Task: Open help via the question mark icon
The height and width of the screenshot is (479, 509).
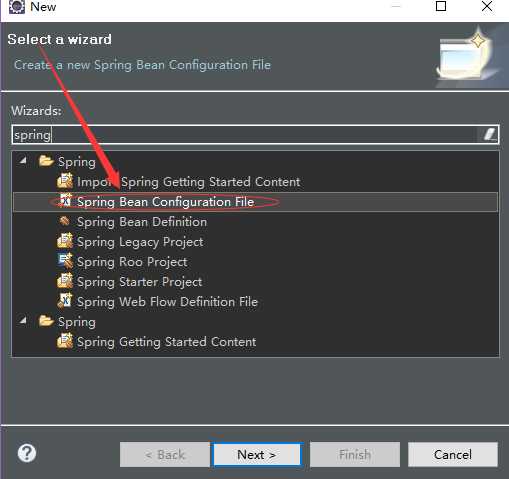Action: click(27, 453)
